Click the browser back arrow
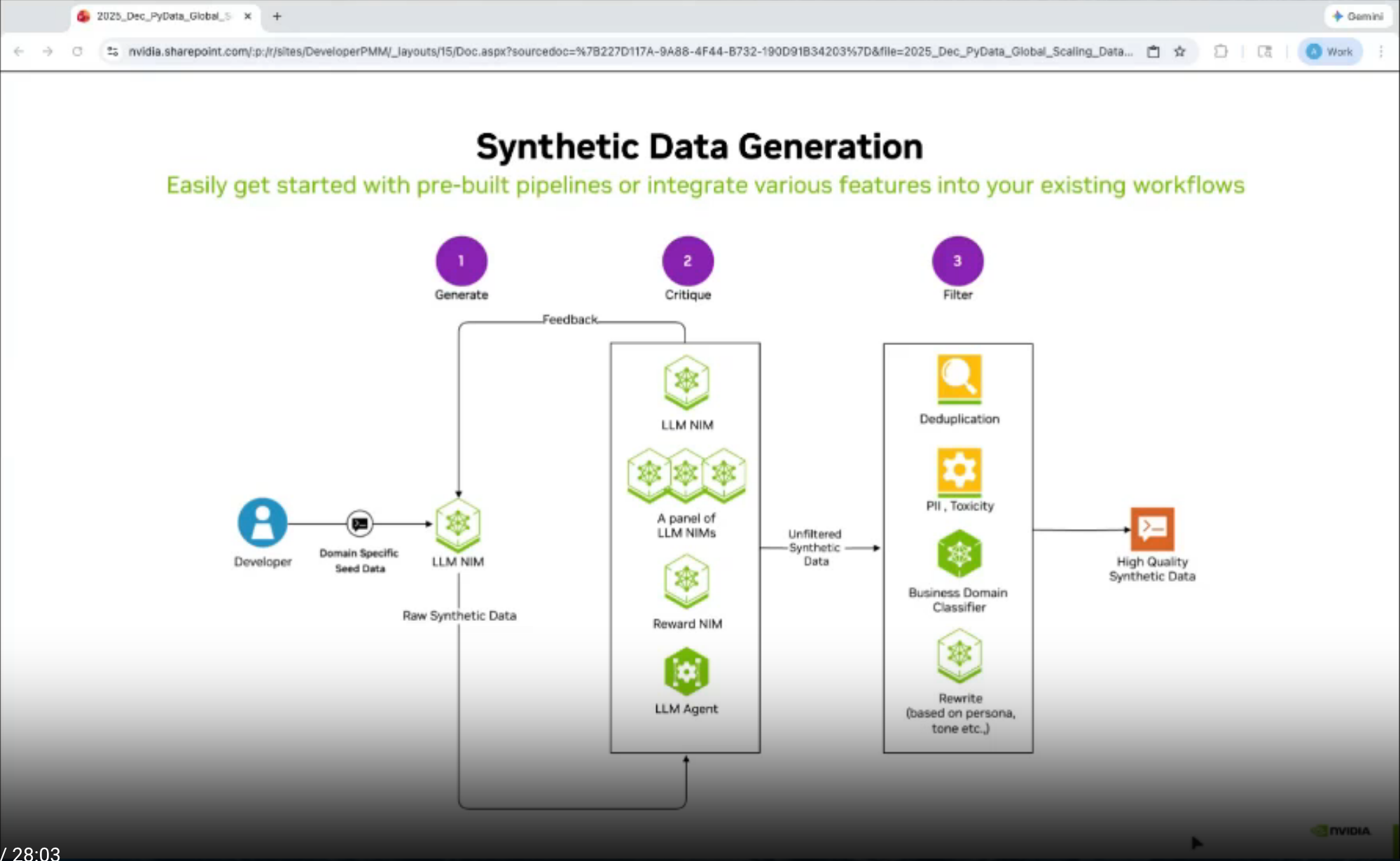 point(19,51)
